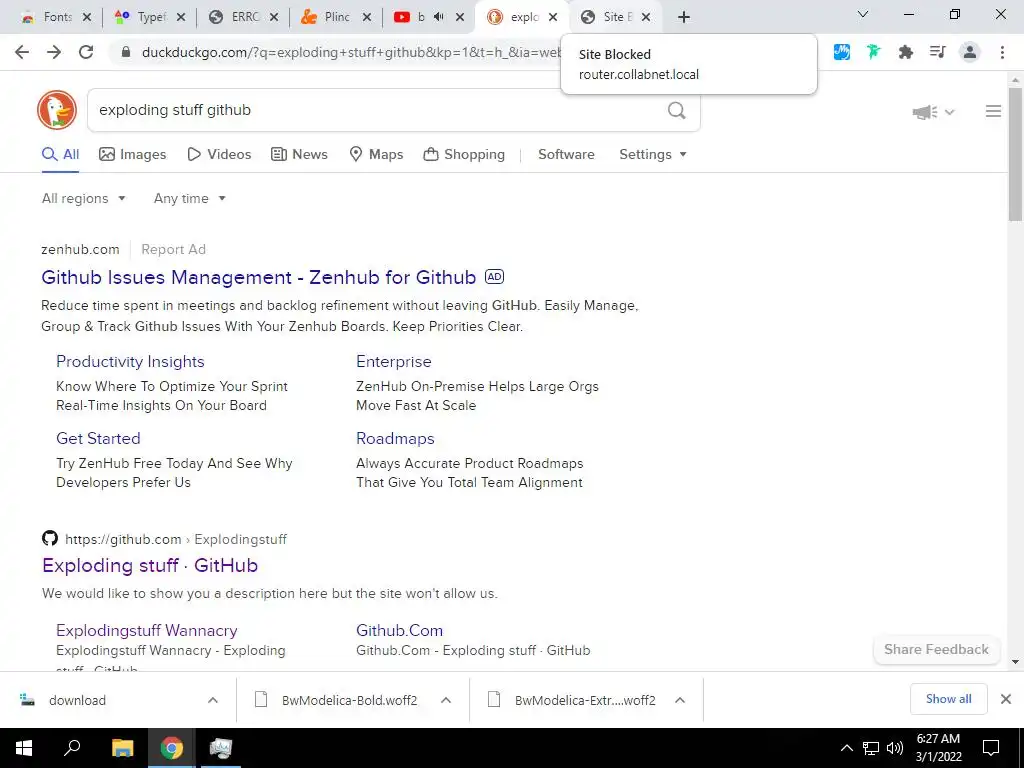Open the Settings dropdown
This screenshot has width=1024, height=768.
(x=653, y=155)
